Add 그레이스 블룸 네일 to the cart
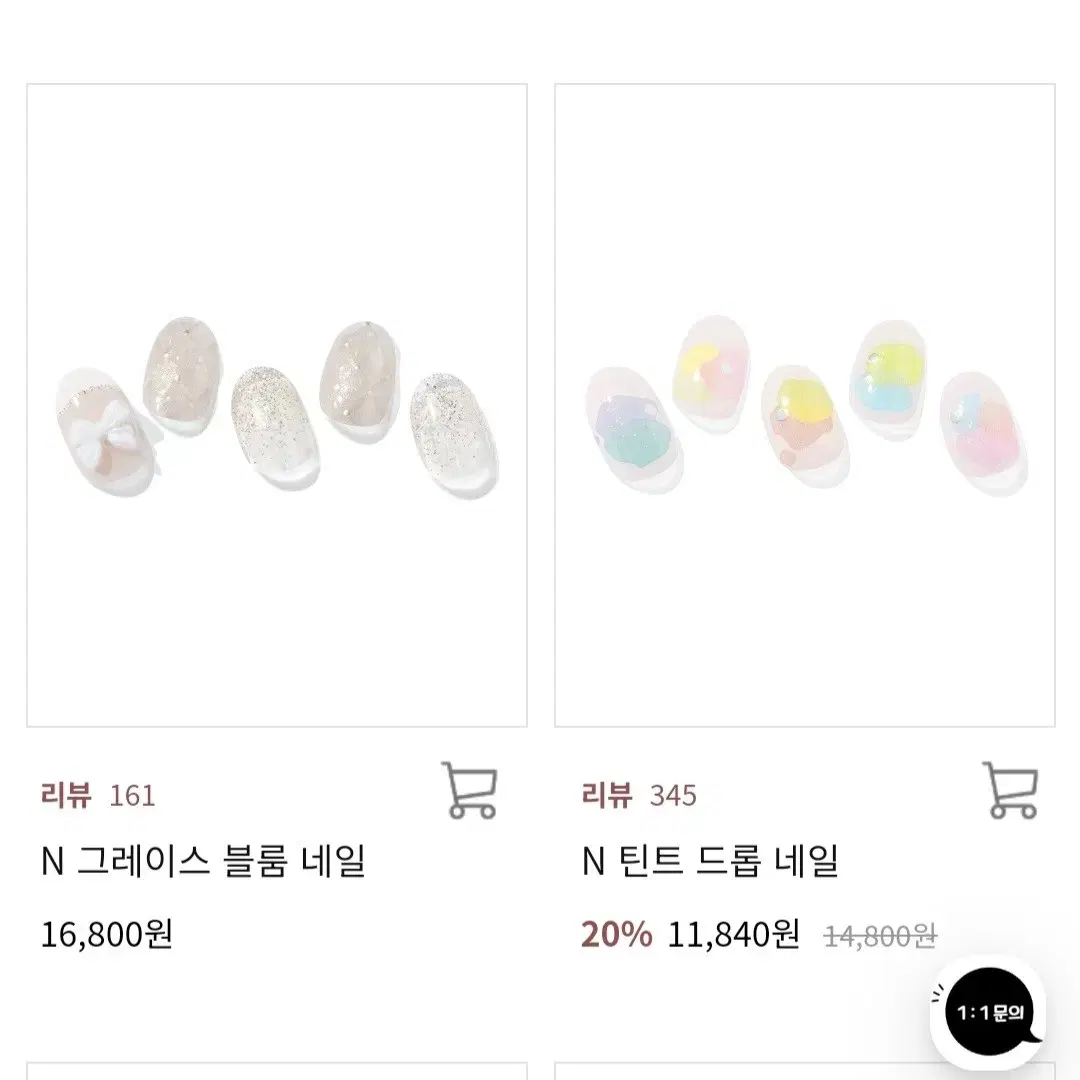This screenshot has height=1080, width=1080. pos(469,790)
